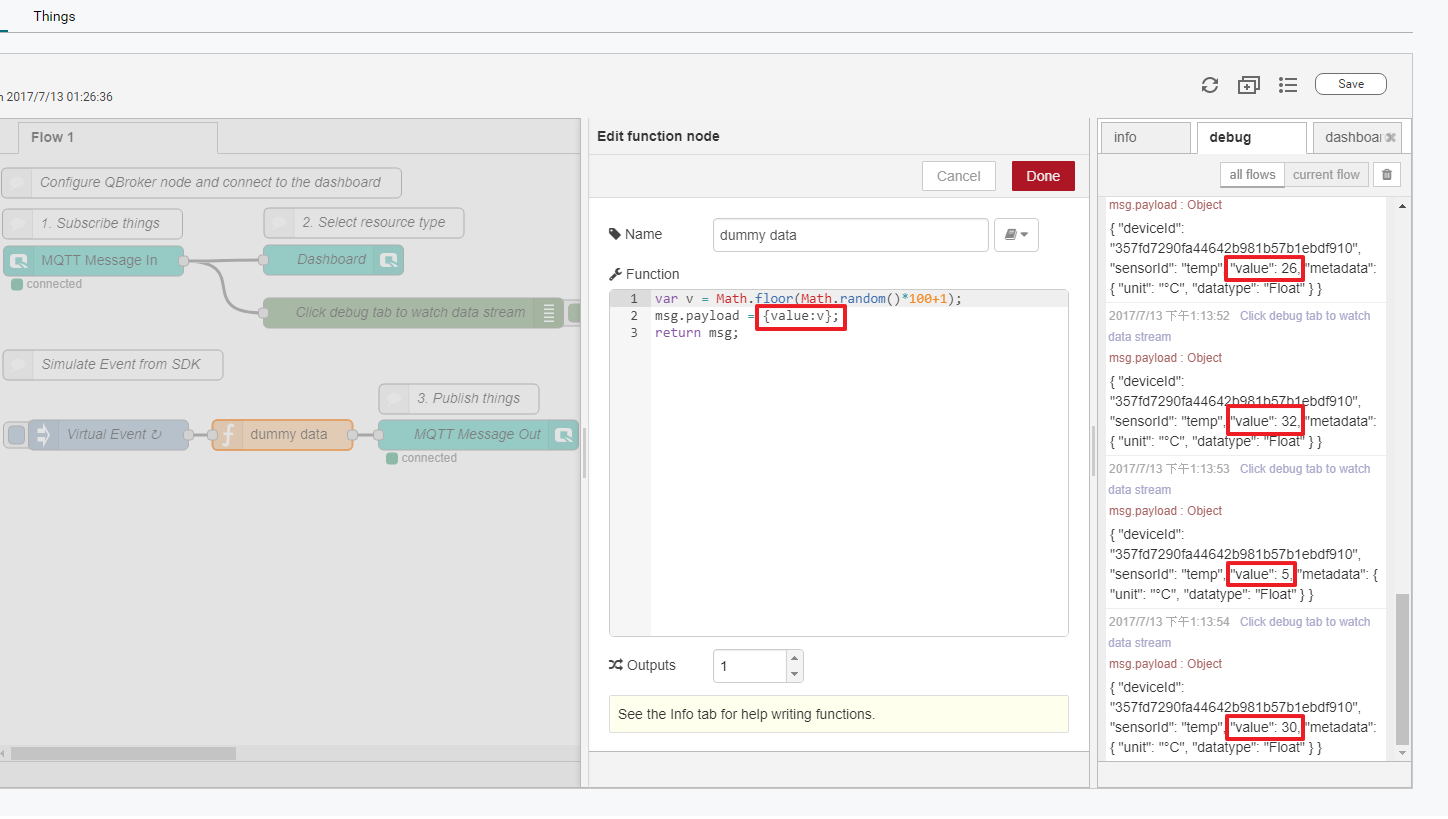Increase the Outputs count with up arrow

(794, 658)
